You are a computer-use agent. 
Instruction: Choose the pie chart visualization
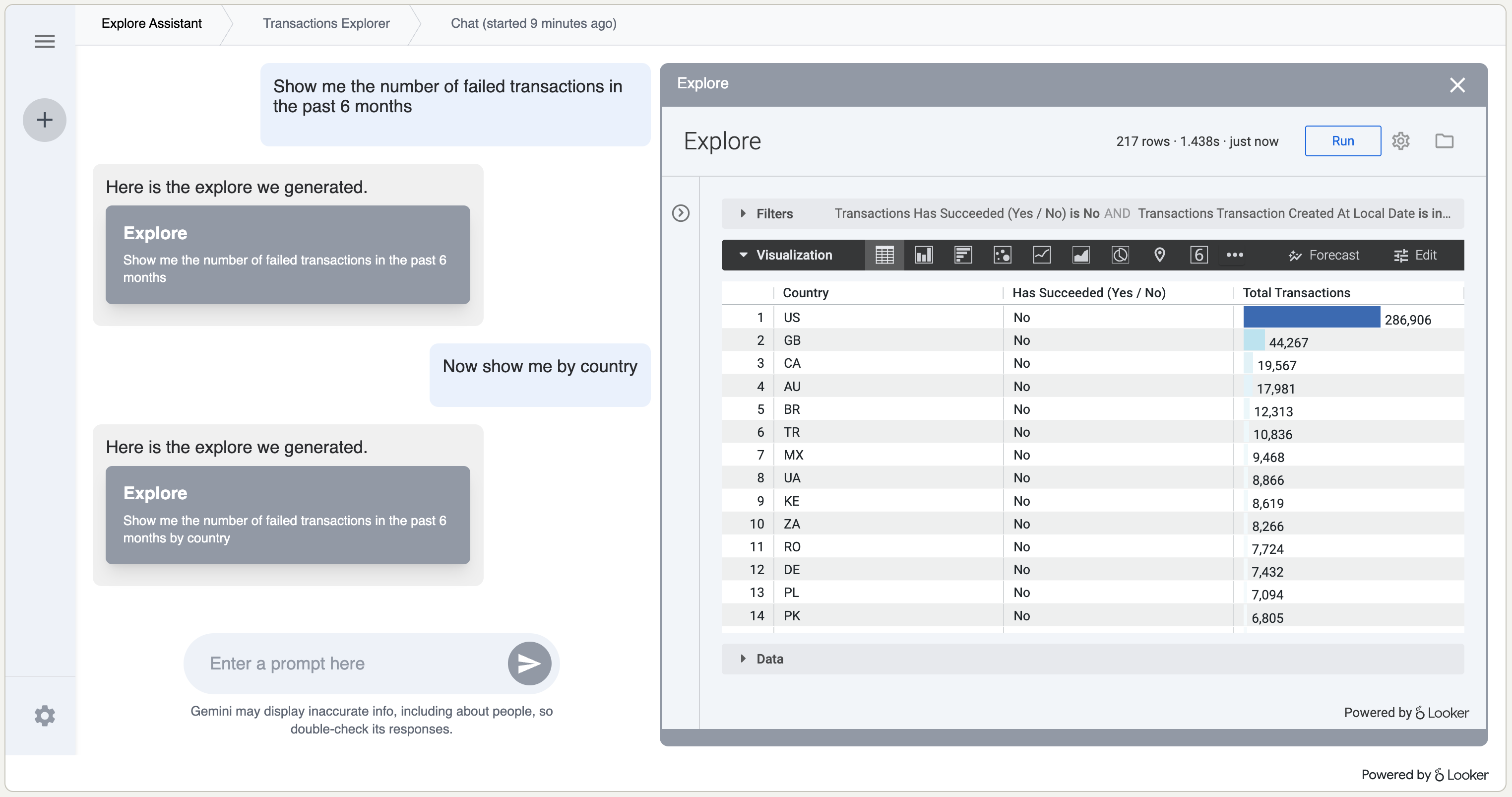pos(1120,255)
